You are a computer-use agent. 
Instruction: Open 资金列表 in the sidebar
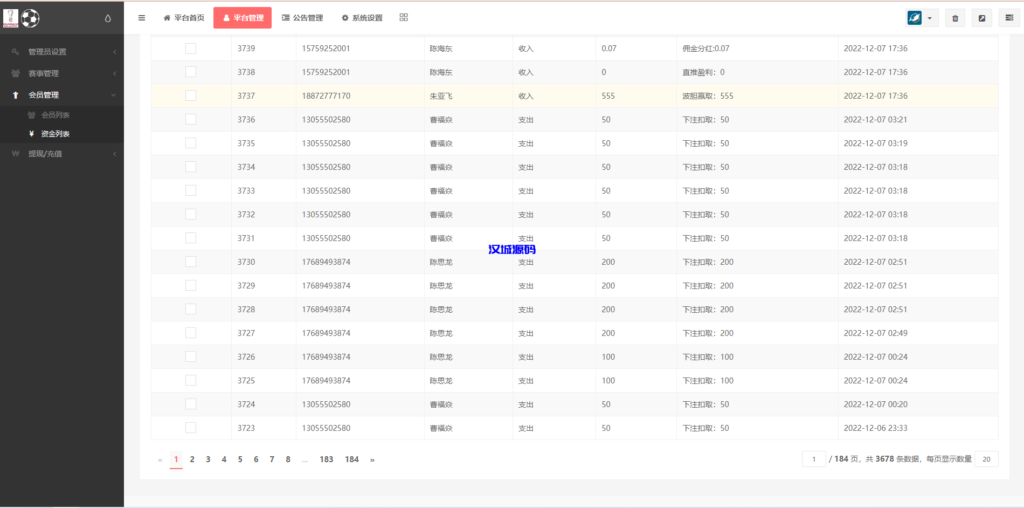click(x=56, y=134)
